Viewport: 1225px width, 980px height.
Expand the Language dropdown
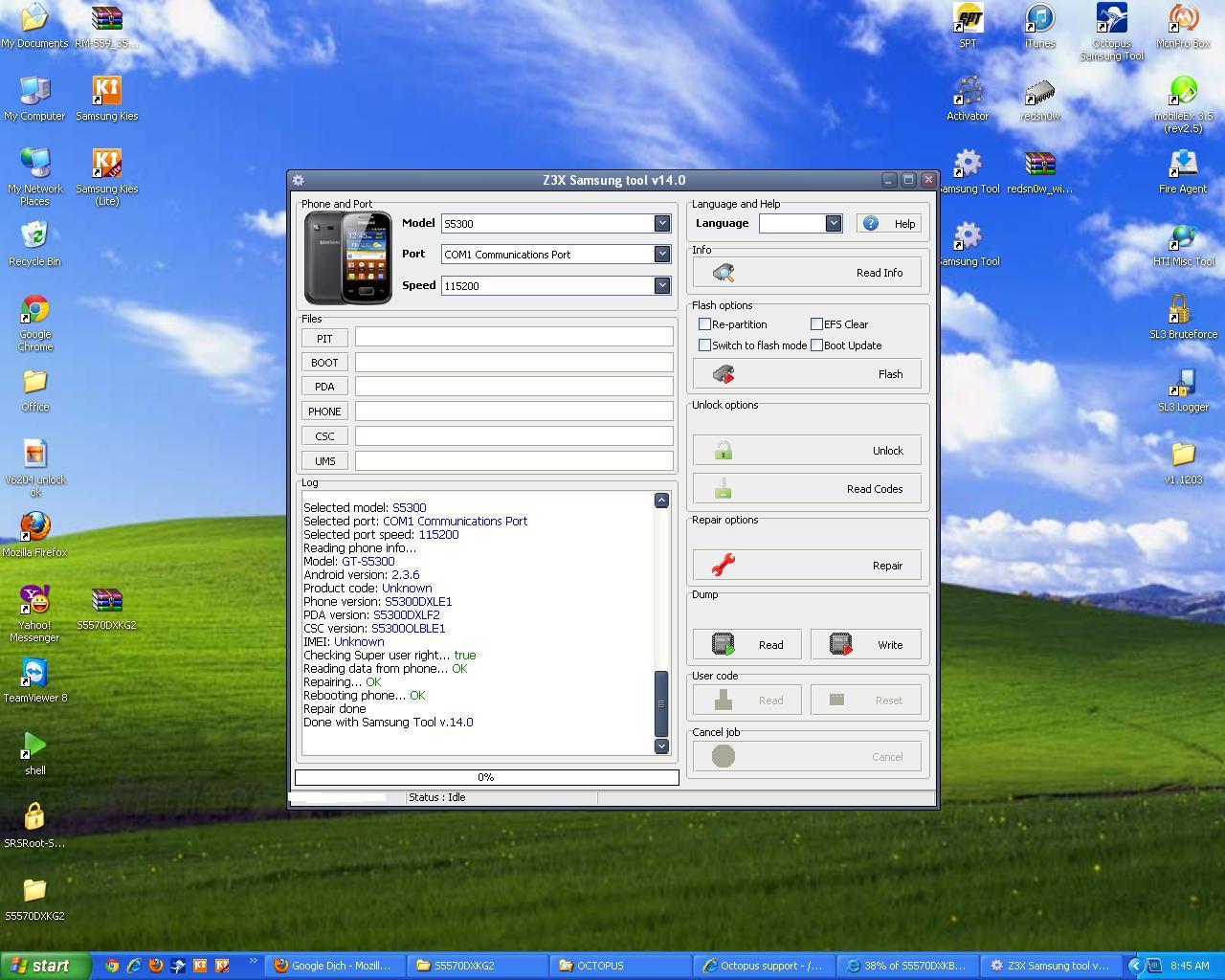[833, 223]
